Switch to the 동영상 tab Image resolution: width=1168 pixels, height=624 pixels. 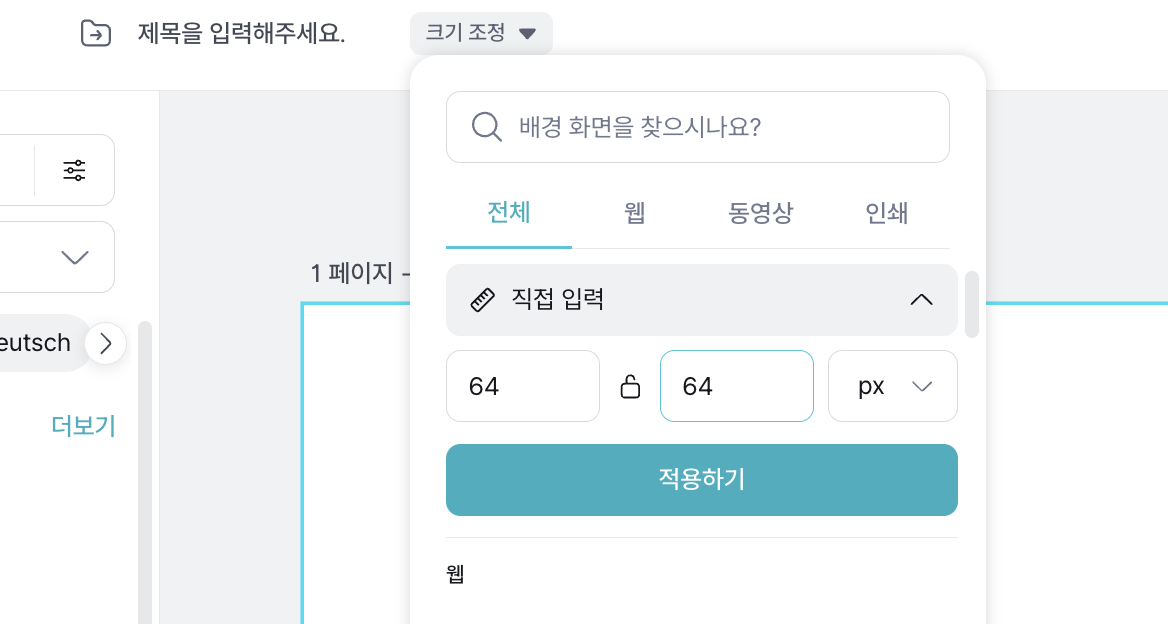tap(760, 213)
